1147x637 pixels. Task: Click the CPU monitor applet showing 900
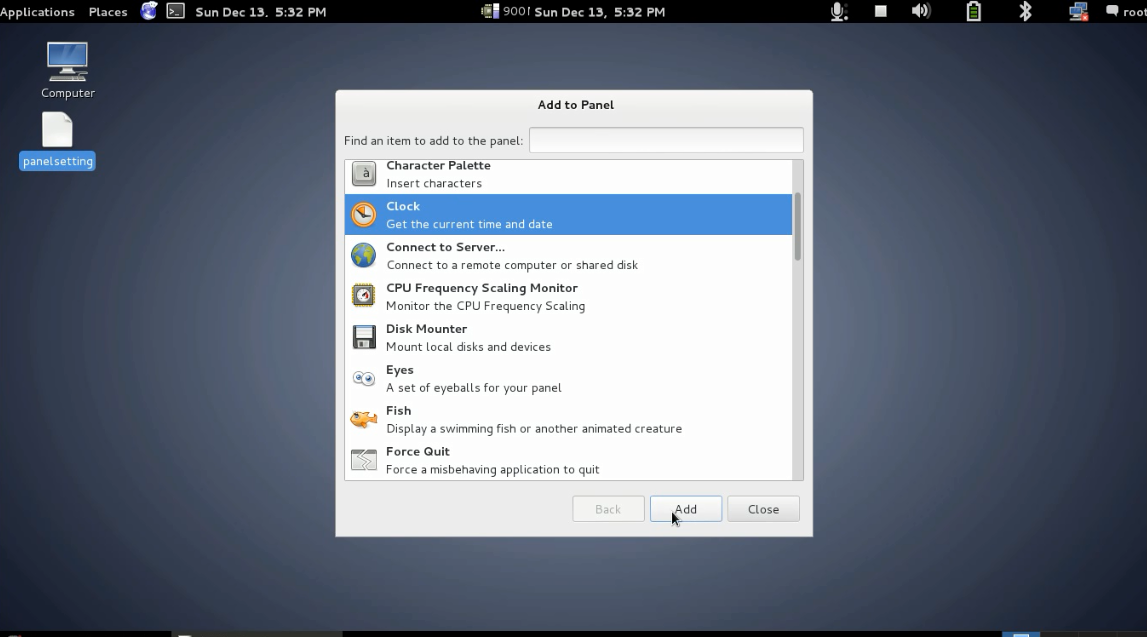(x=505, y=11)
